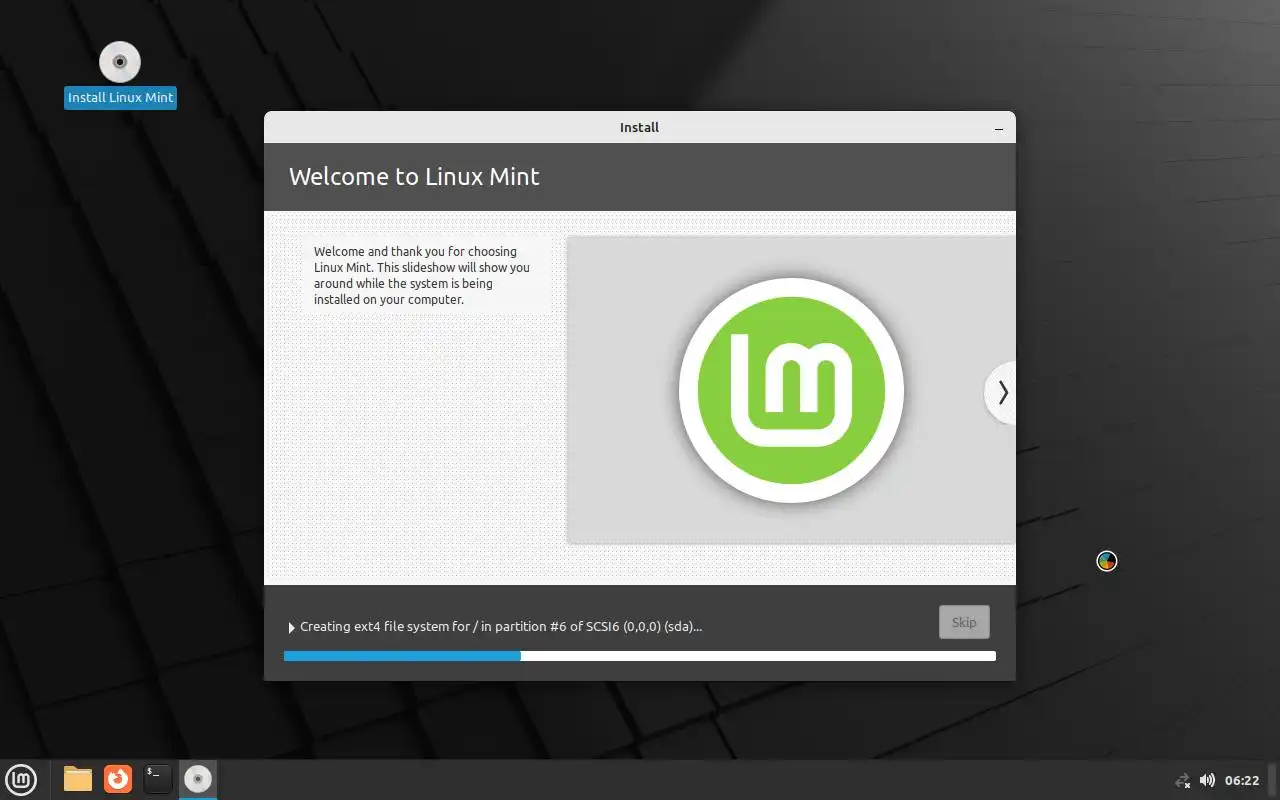Click the Linux Mint logo slideshow image

point(791,390)
